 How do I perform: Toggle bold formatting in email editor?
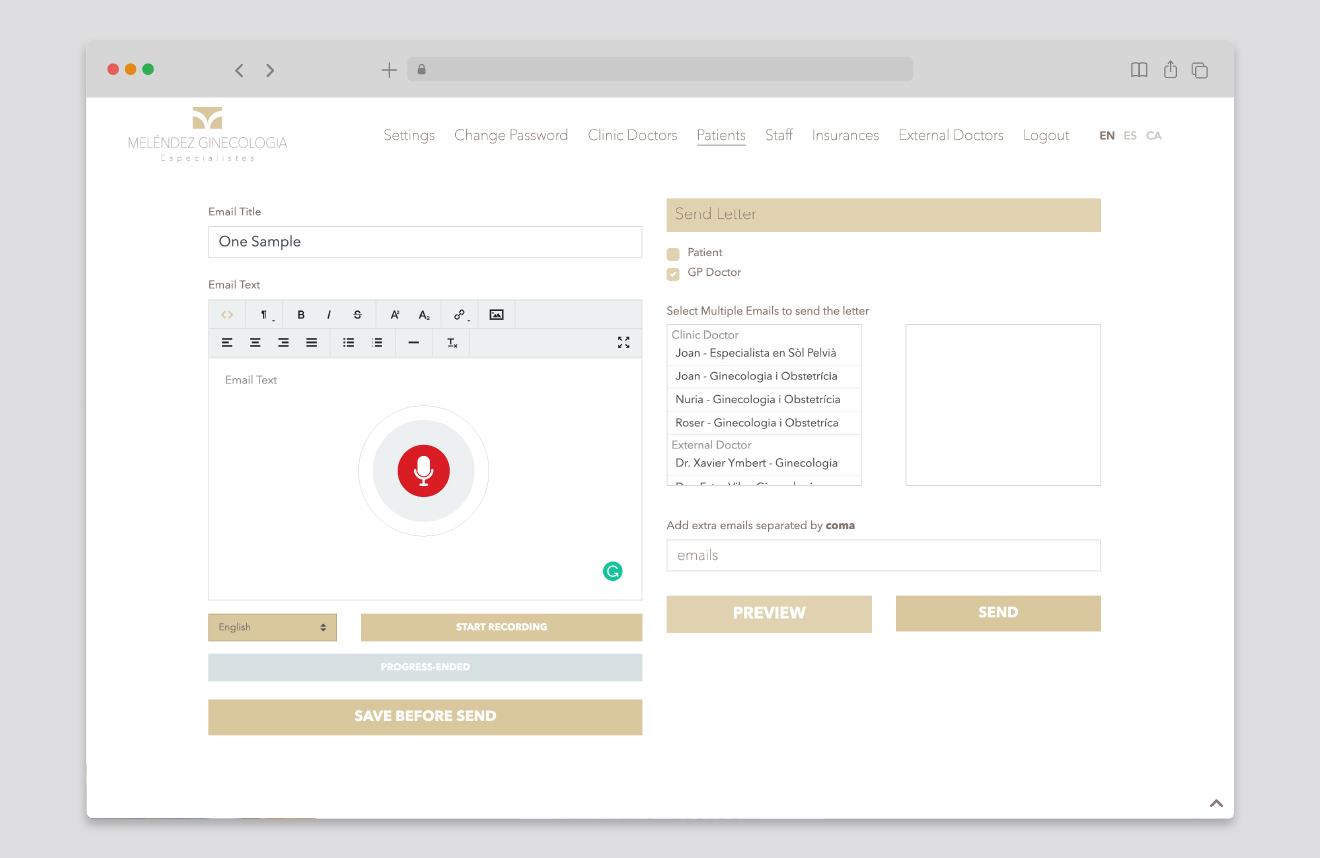[301, 315]
